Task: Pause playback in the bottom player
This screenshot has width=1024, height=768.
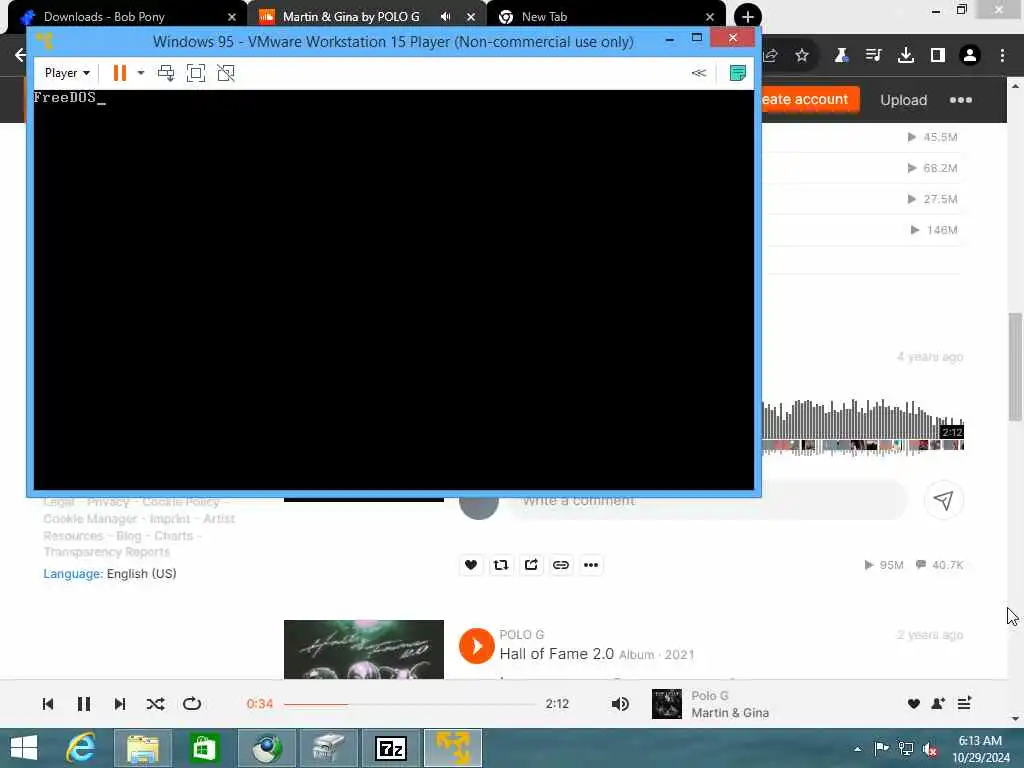Action: (x=84, y=704)
